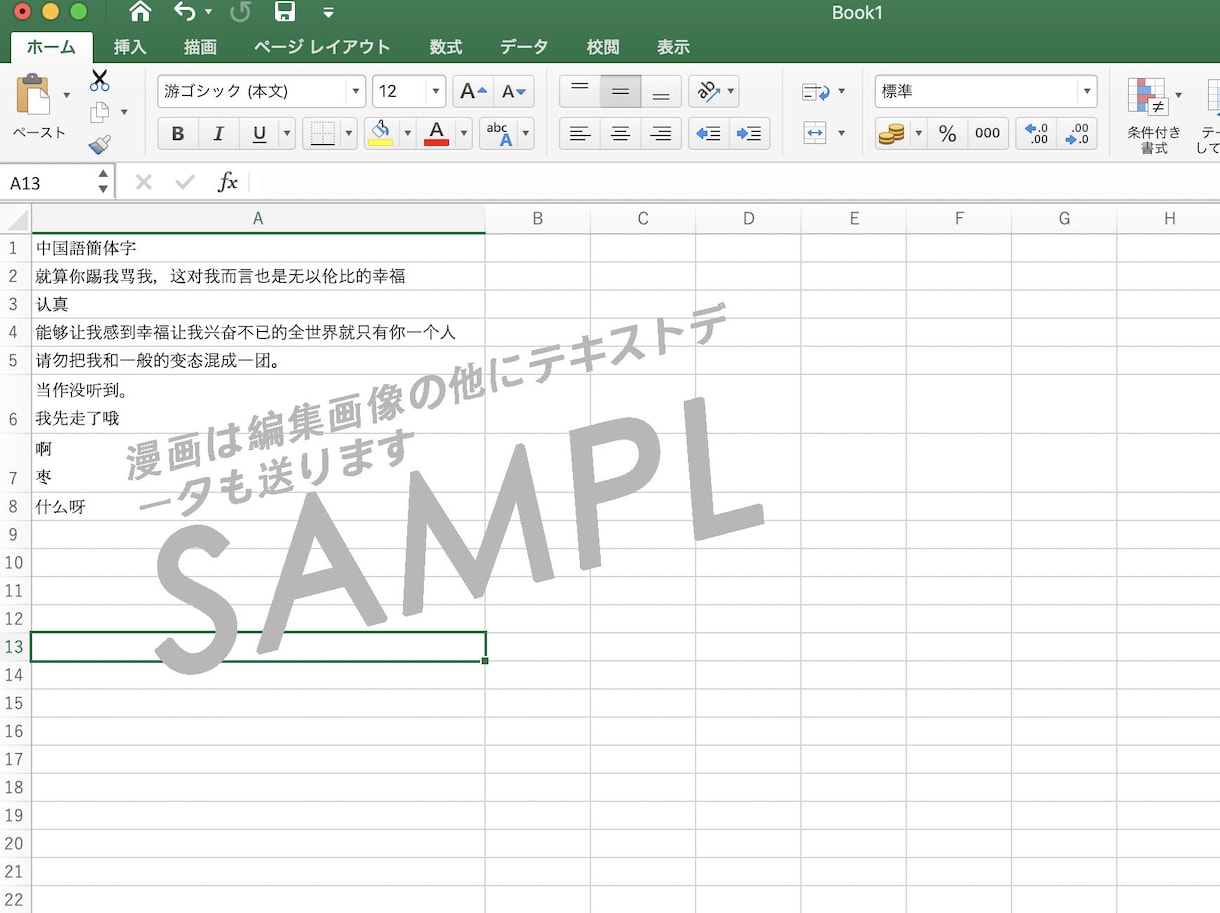Click Increase Font Size button
Screen dimensions: 1220x913
tap(473, 91)
